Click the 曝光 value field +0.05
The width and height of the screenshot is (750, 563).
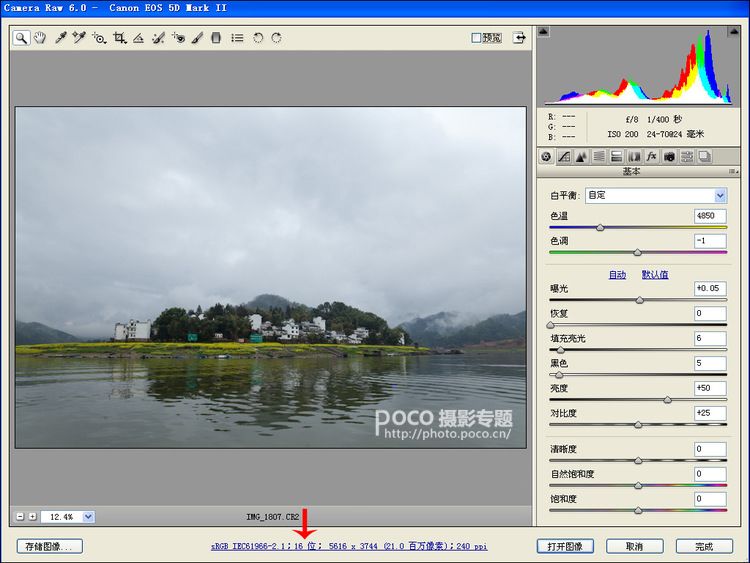710,288
